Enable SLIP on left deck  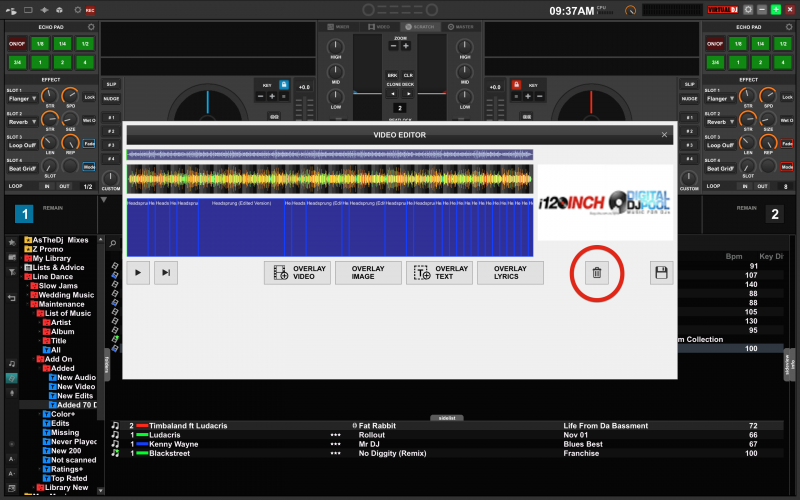coord(111,84)
